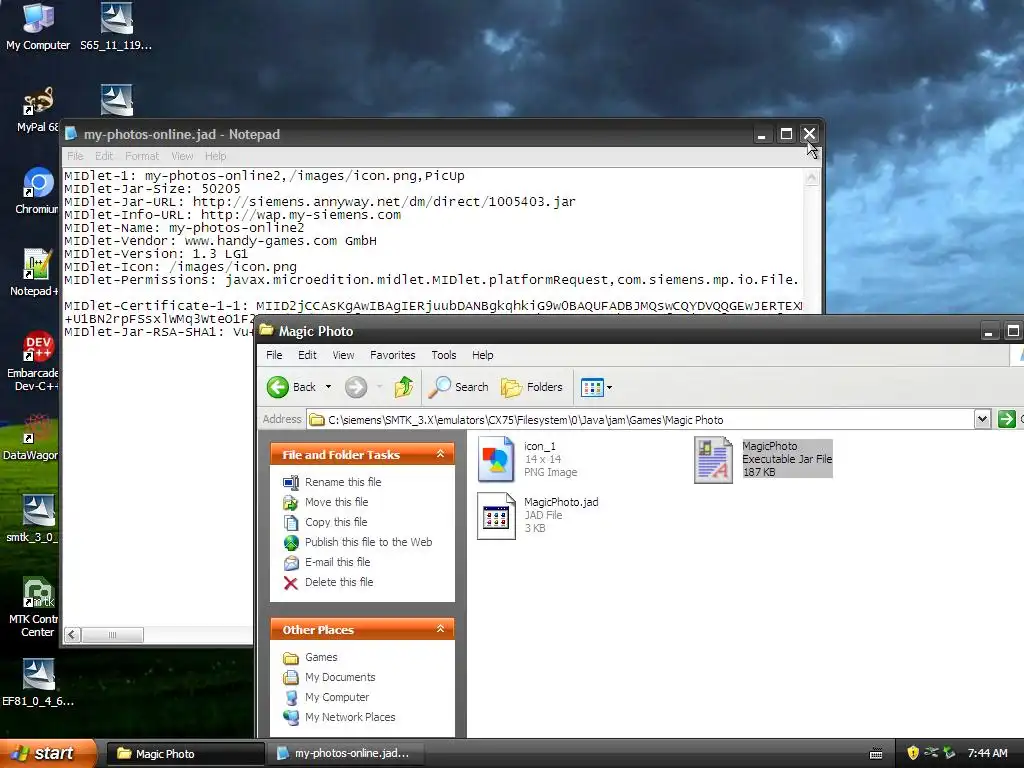The image size is (1024, 768).
Task: Collapse the Other Places panel
Action: pos(440,629)
